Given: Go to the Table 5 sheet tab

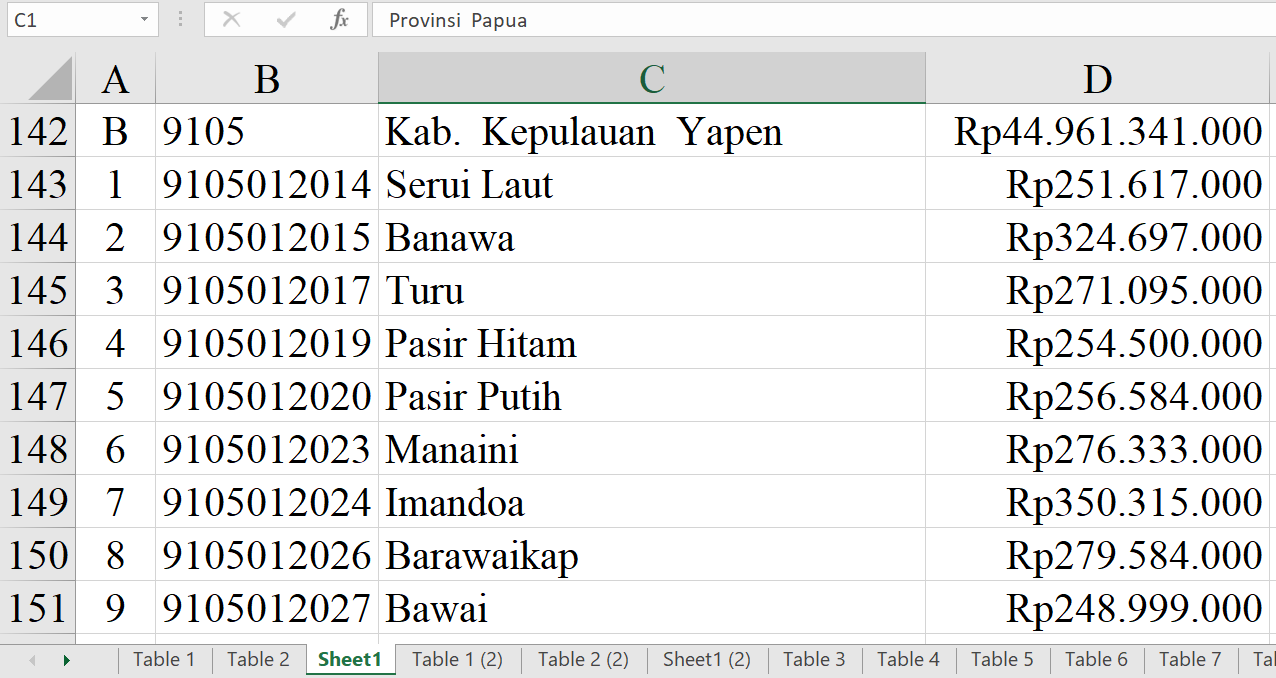Looking at the screenshot, I should tap(1002, 659).
